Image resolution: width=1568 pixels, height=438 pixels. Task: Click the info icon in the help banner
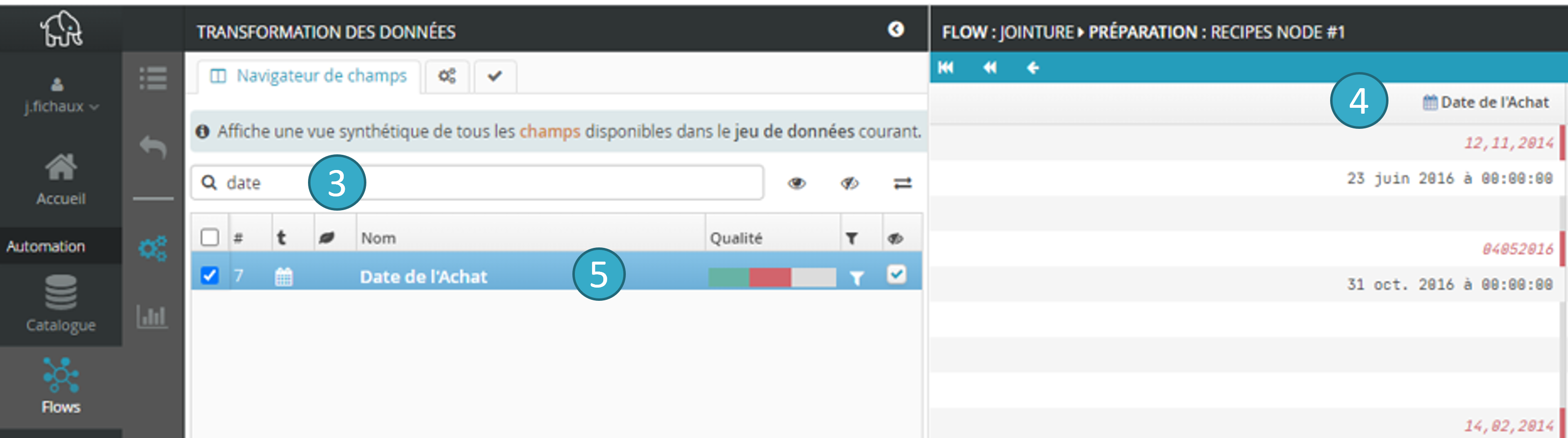(203, 131)
